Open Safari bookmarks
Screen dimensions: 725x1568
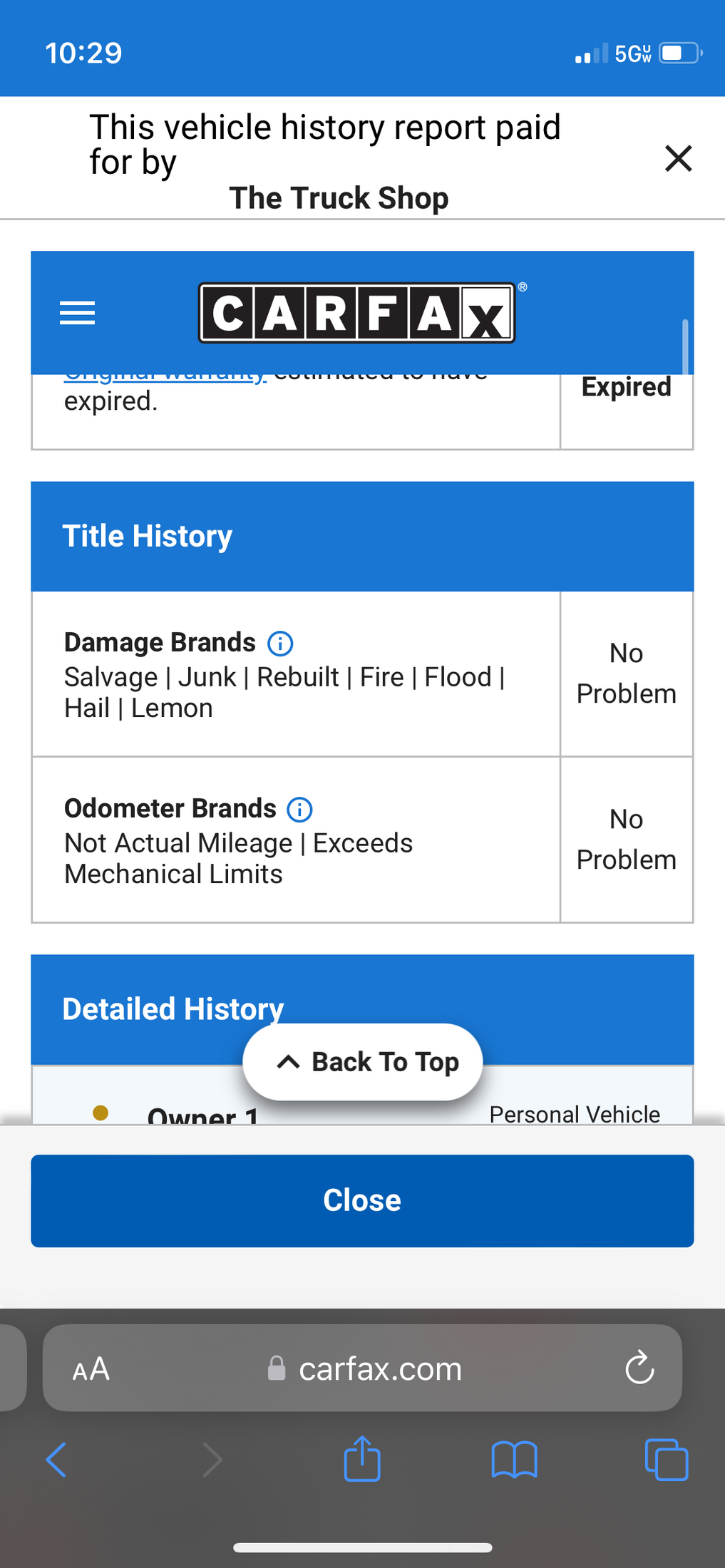pyautogui.click(x=514, y=1460)
